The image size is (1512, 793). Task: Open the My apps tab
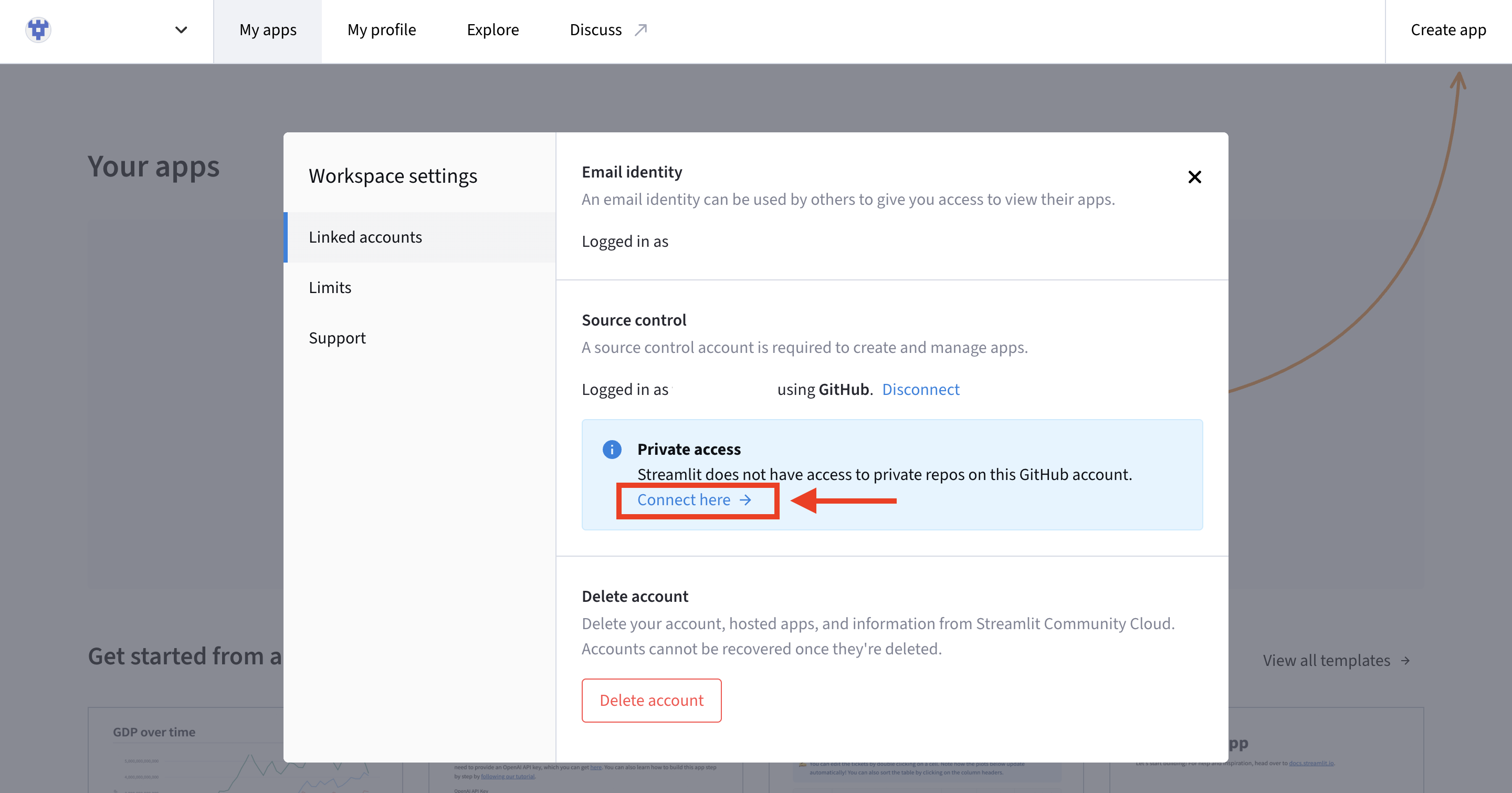[268, 30]
